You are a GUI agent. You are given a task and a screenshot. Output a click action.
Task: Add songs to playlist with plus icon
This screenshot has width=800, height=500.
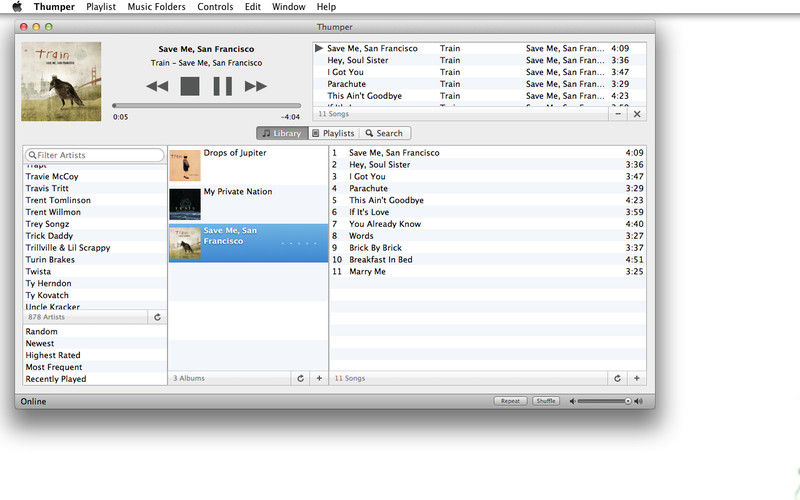tap(637, 378)
